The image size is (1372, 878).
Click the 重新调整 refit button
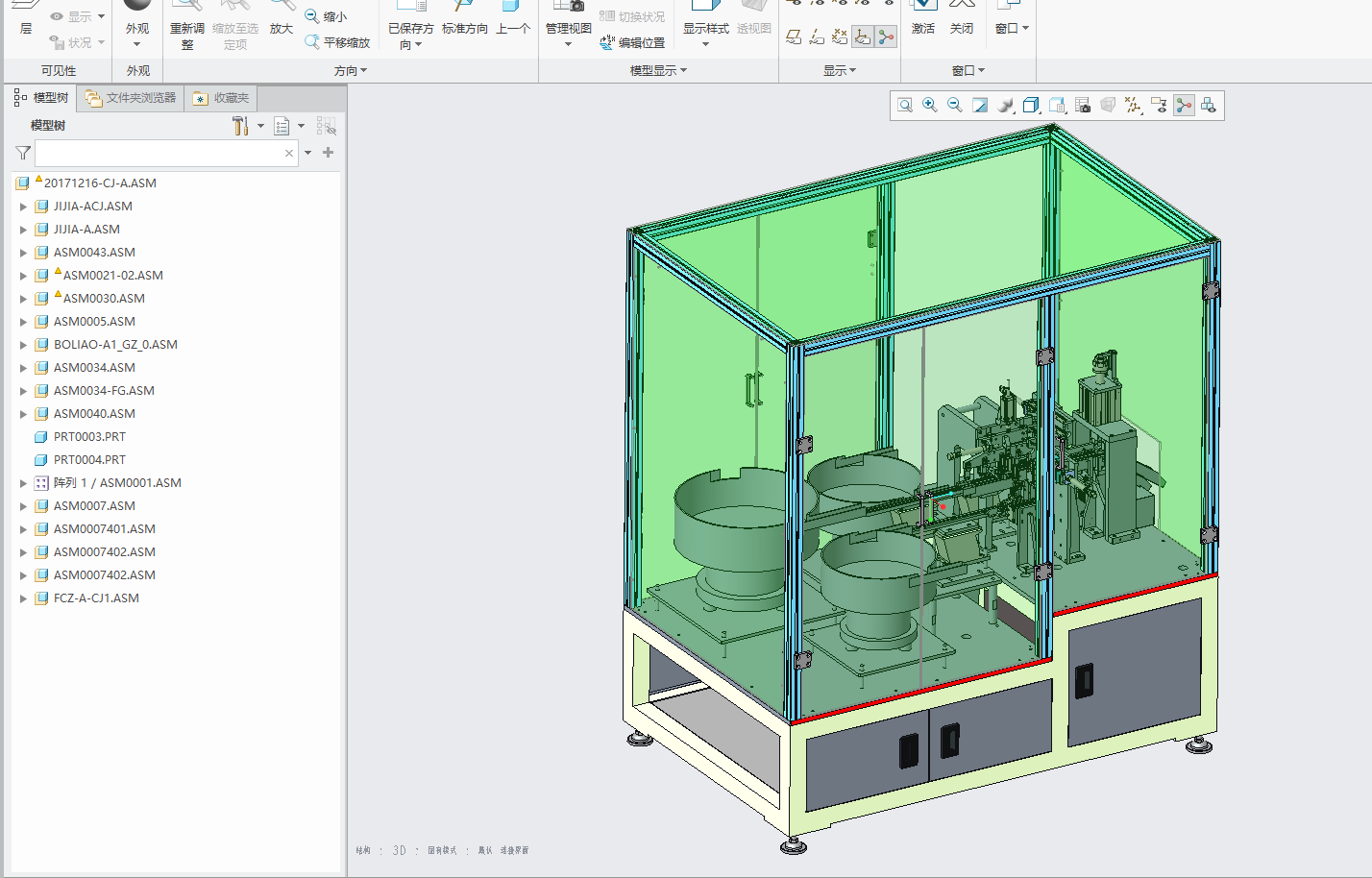tap(187, 29)
